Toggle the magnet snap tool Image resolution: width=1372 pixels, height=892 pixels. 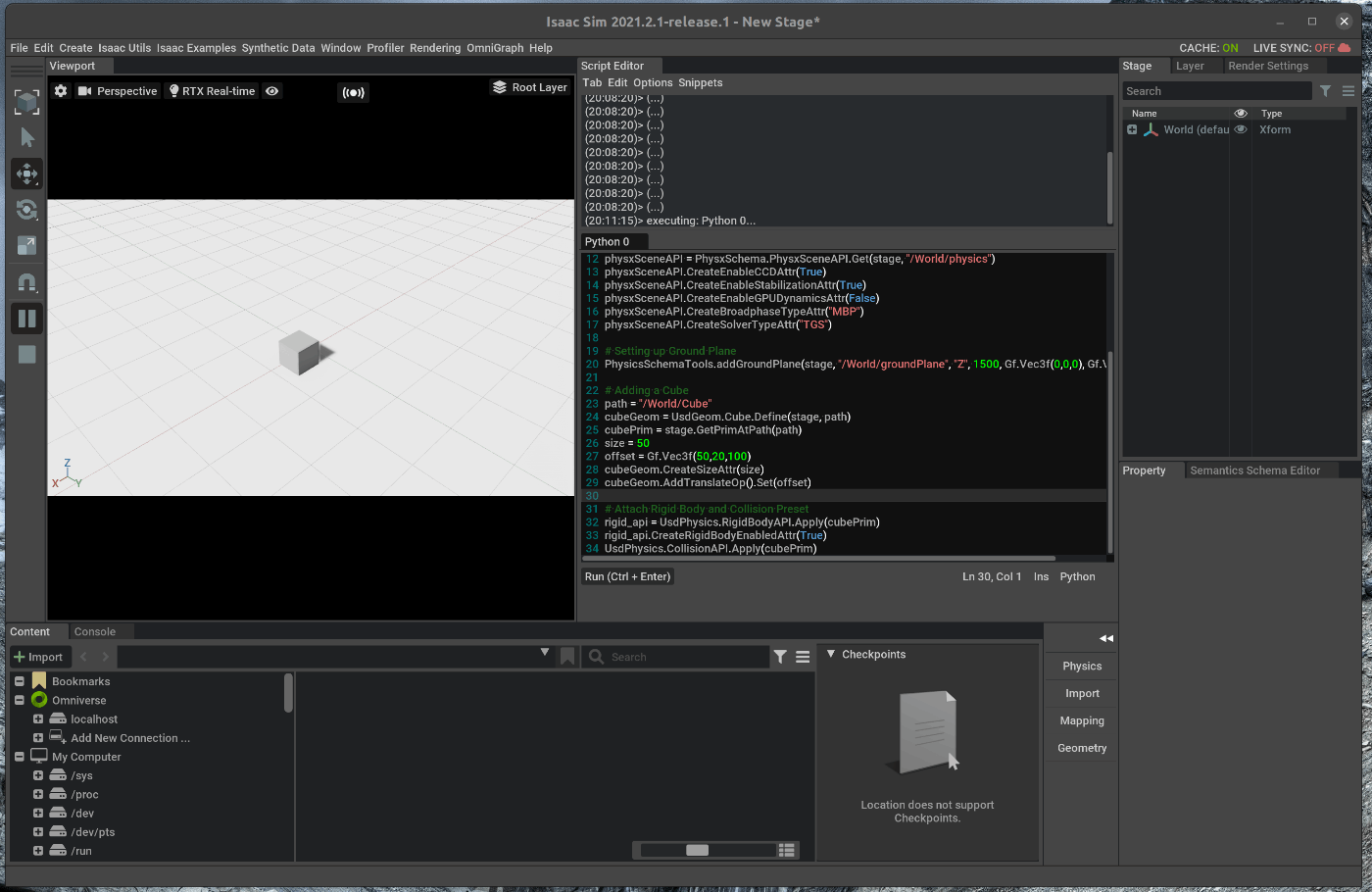point(26,282)
